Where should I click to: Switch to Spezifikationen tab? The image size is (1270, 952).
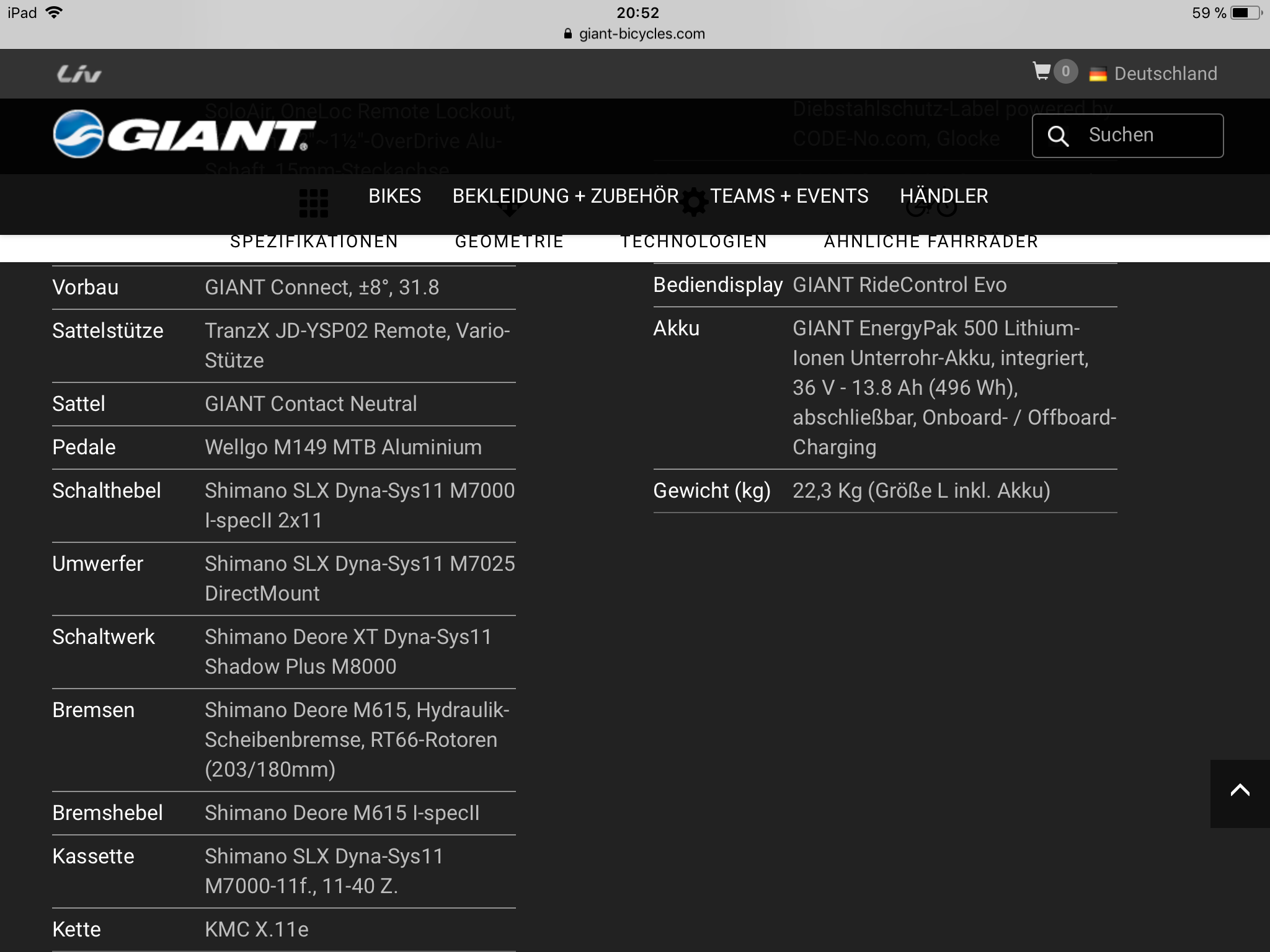(x=314, y=242)
